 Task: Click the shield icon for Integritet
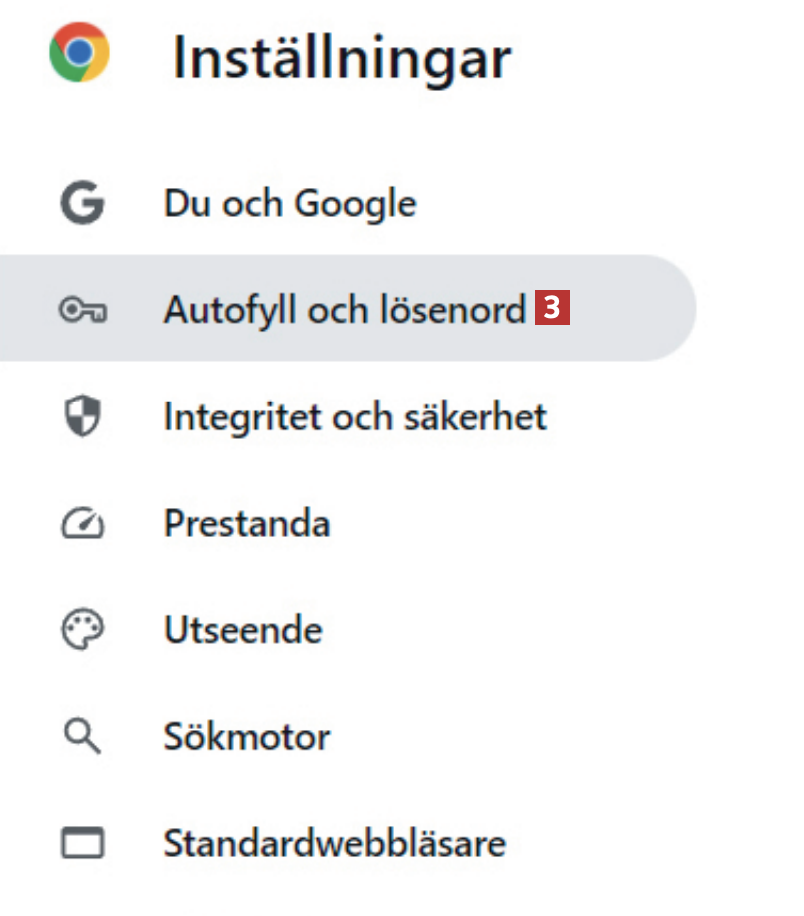coord(82,417)
